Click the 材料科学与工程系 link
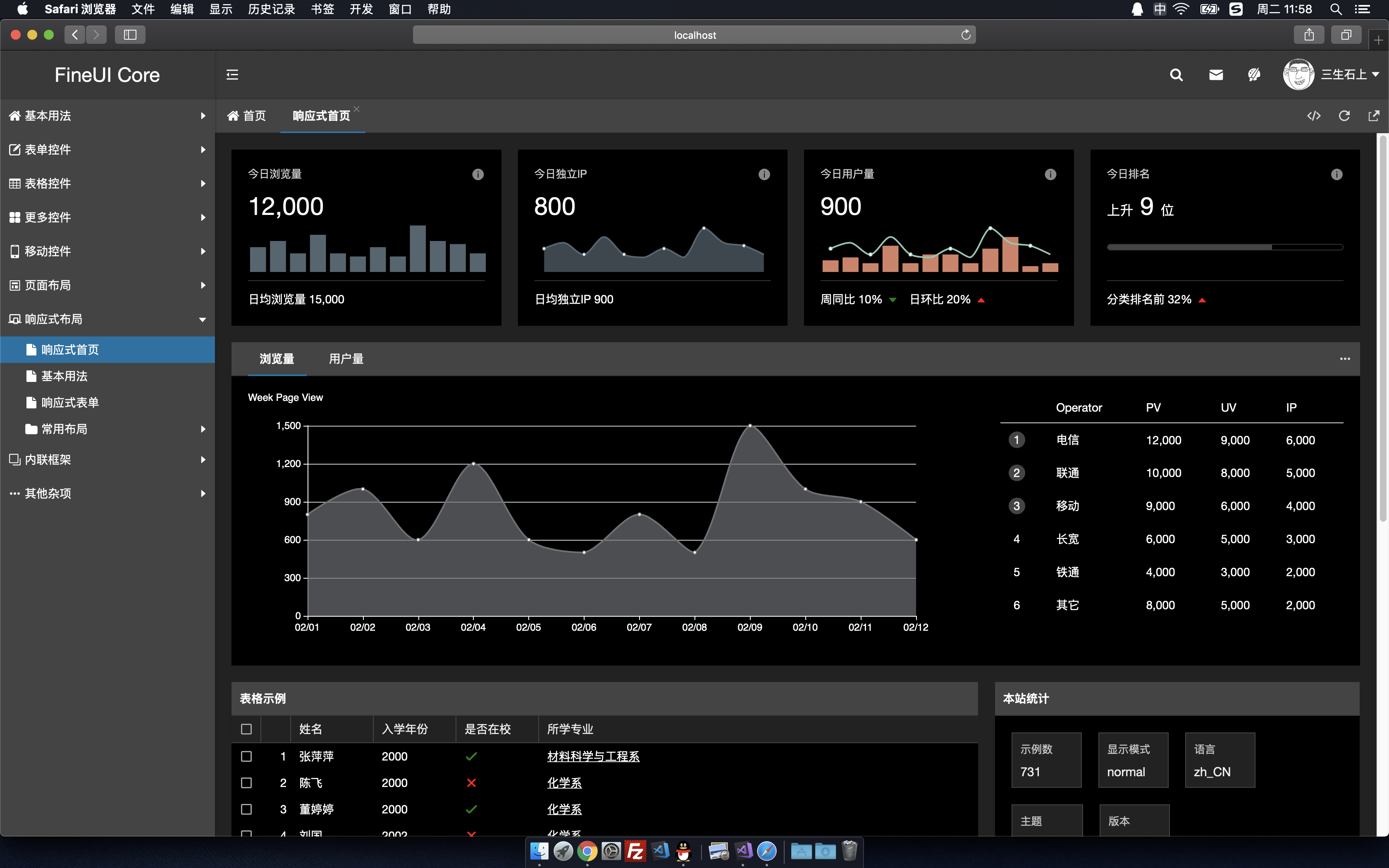 (x=593, y=757)
